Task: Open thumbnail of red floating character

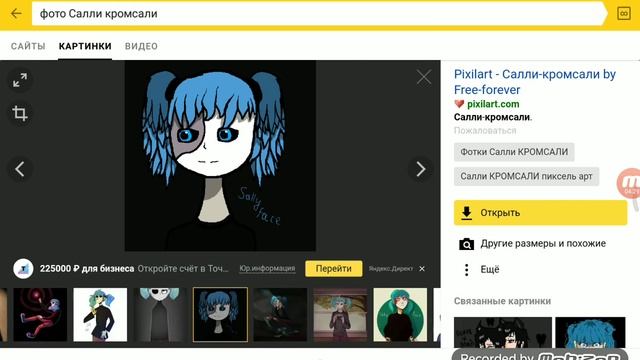Action: (40, 315)
